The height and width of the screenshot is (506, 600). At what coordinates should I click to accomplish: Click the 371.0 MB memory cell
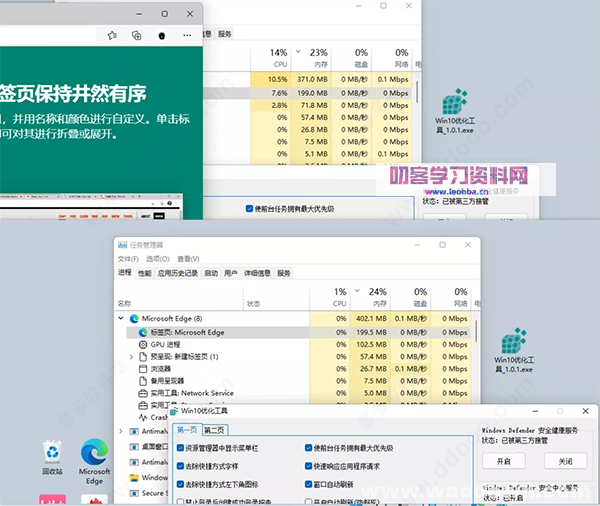point(311,79)
